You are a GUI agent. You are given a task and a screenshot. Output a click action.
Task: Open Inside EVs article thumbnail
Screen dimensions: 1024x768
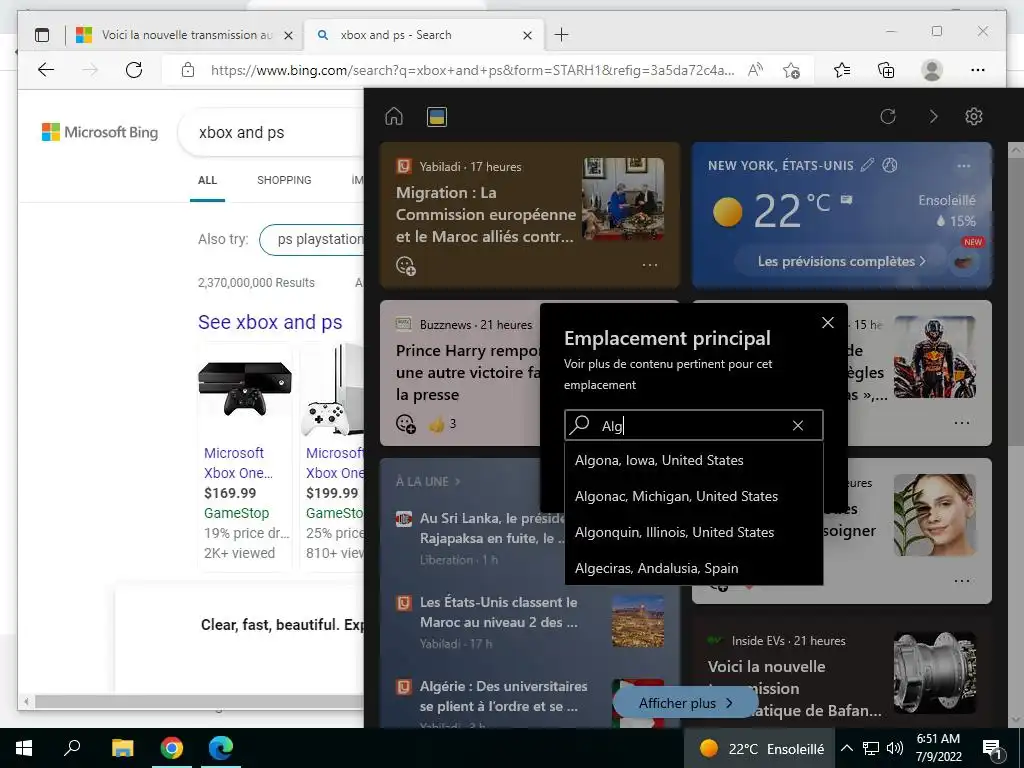pyautogui.click(x=935, y=673)
